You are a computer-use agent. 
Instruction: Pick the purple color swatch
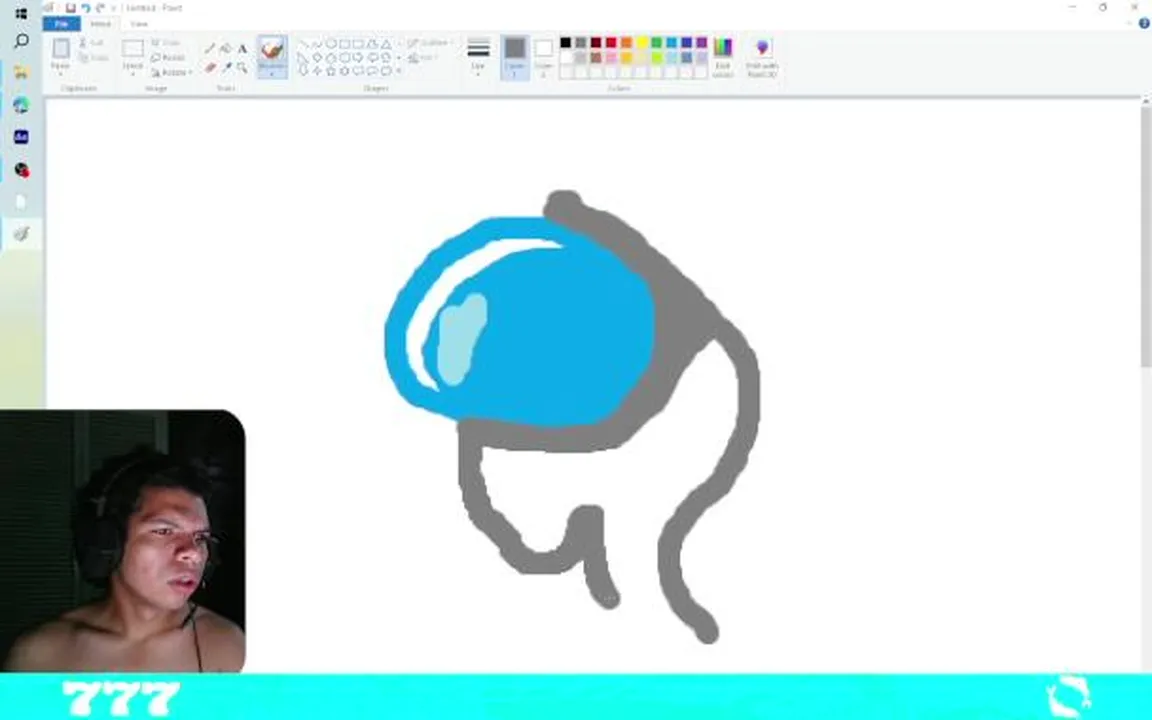coord(702,43)
